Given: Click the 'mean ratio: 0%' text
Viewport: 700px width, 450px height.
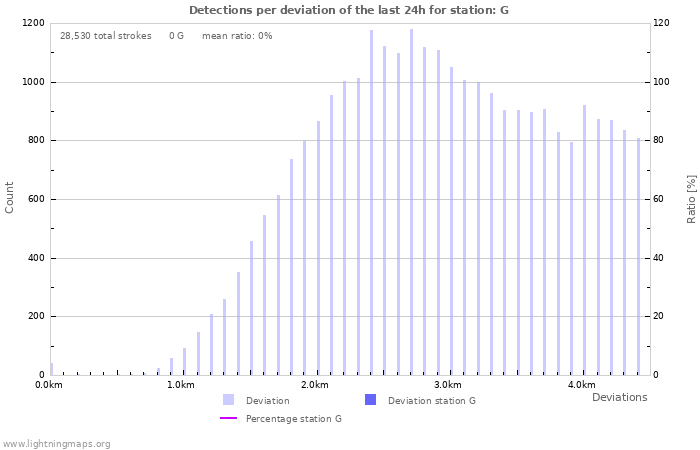Looking at the screenshot, I should click(237, 36).
